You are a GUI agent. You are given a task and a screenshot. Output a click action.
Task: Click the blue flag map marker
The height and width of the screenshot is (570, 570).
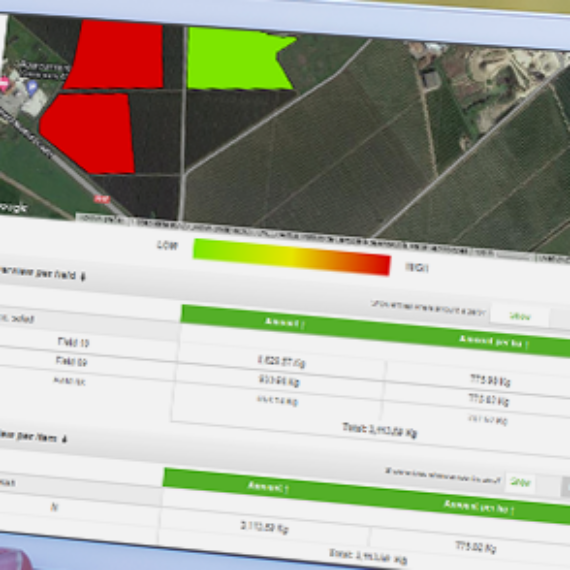[32, 87]
